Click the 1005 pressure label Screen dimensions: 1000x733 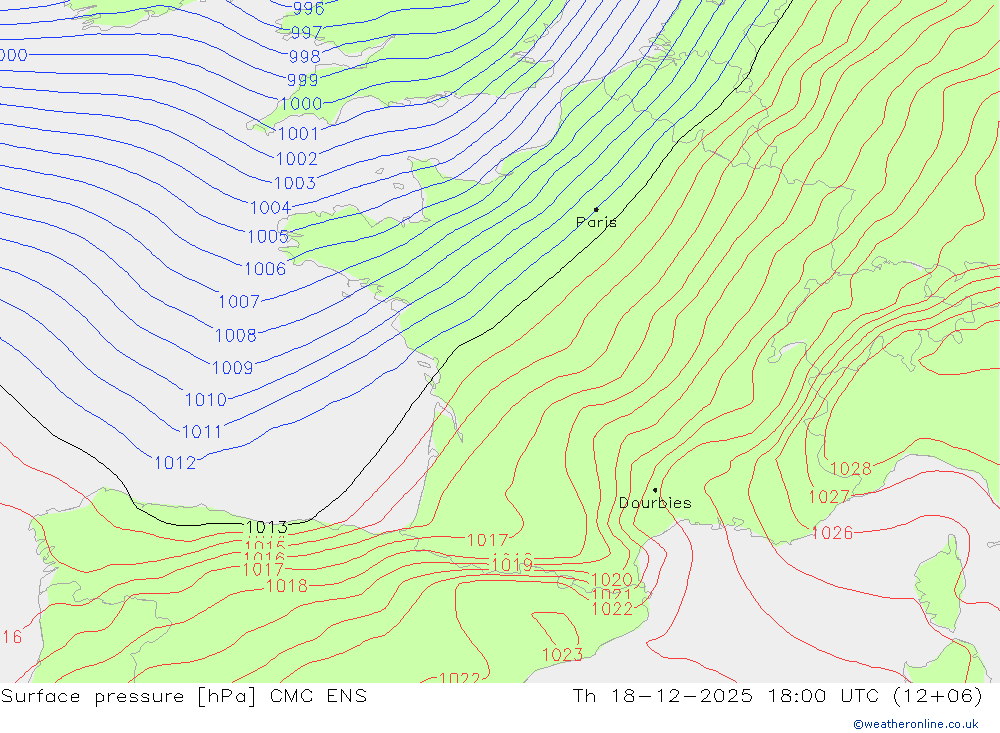[x=268, y=237]
